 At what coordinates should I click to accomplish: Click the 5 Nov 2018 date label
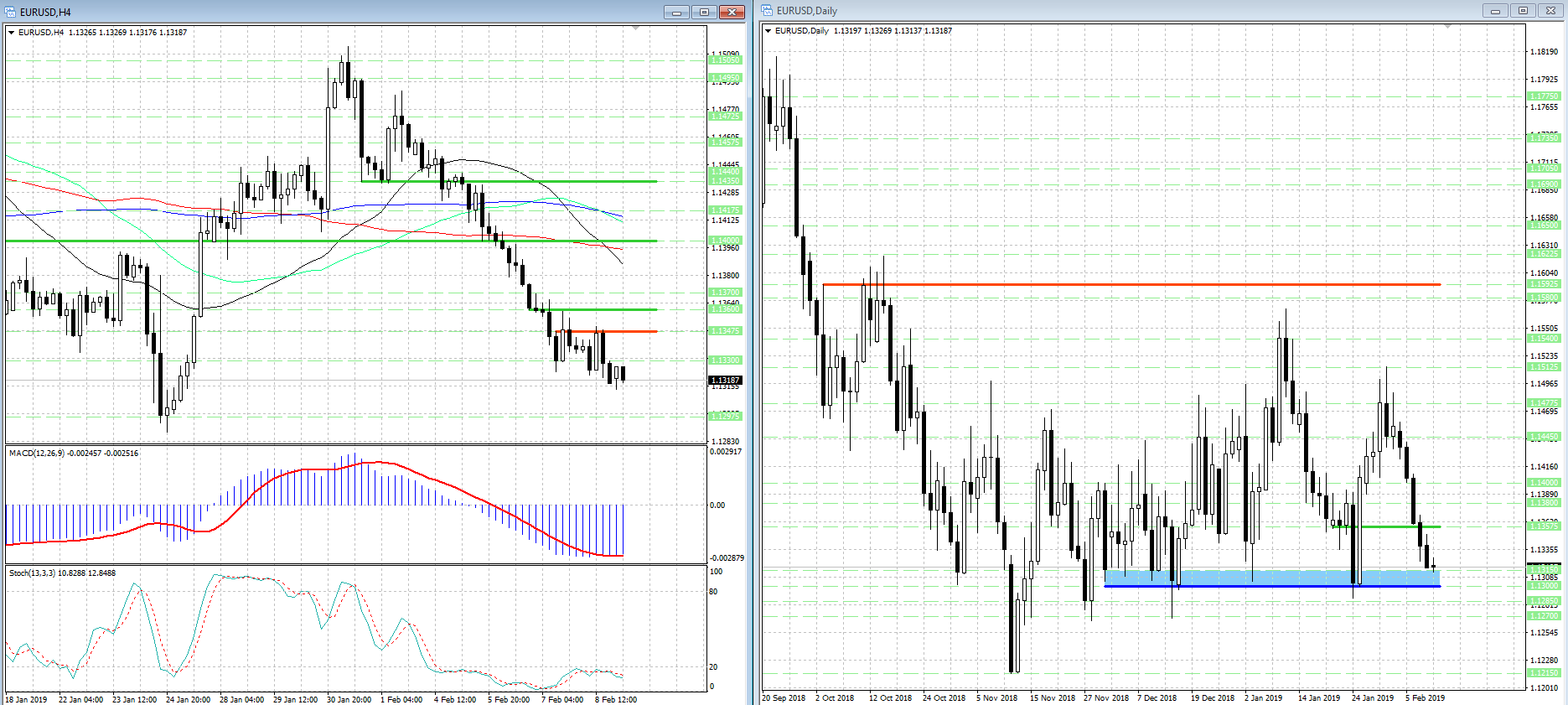pos(997,698)
